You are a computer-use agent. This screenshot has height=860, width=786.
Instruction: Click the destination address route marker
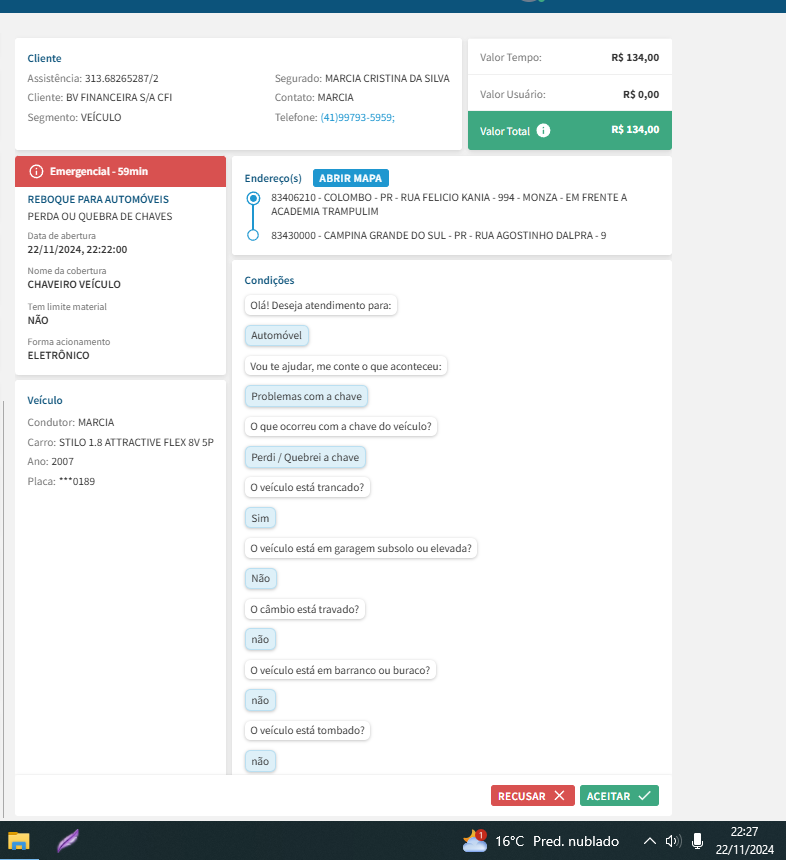253,235
